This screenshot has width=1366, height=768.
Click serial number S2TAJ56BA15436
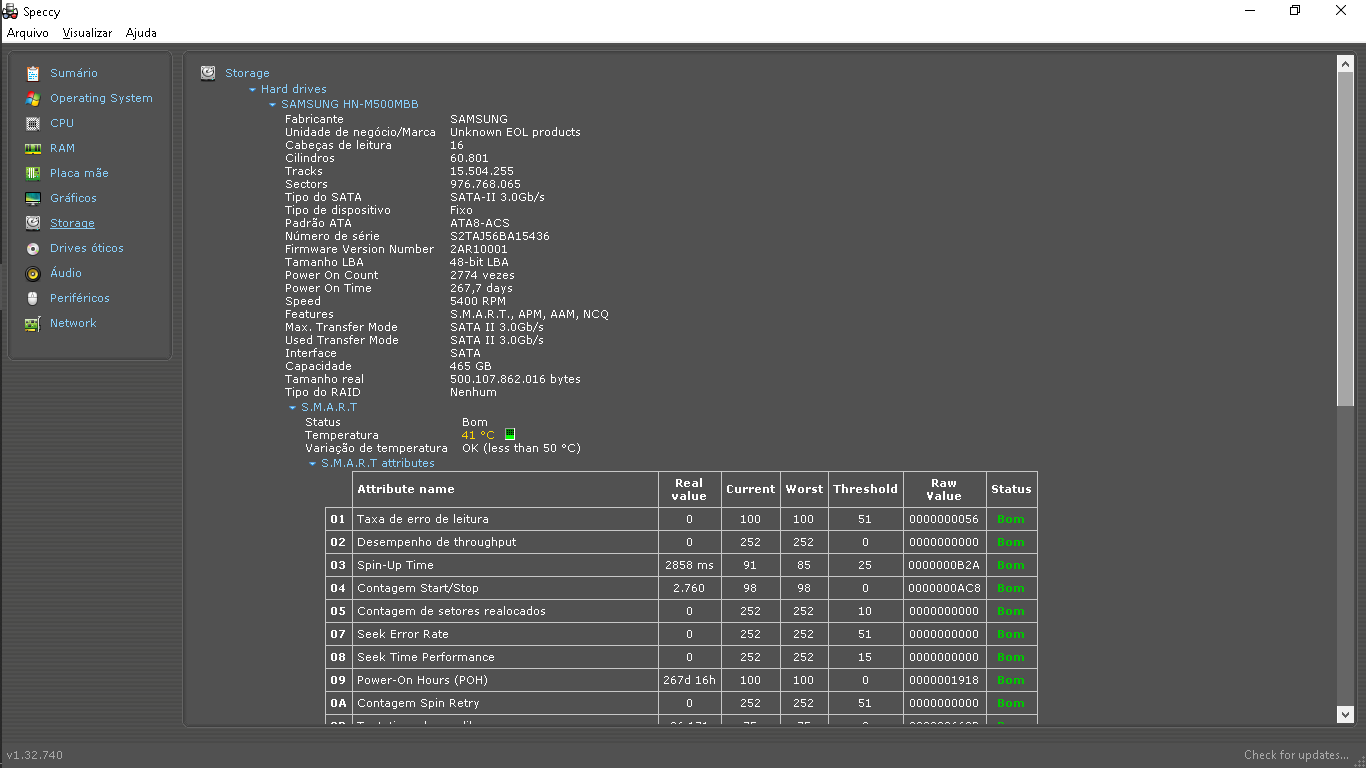tap(499, 236)
